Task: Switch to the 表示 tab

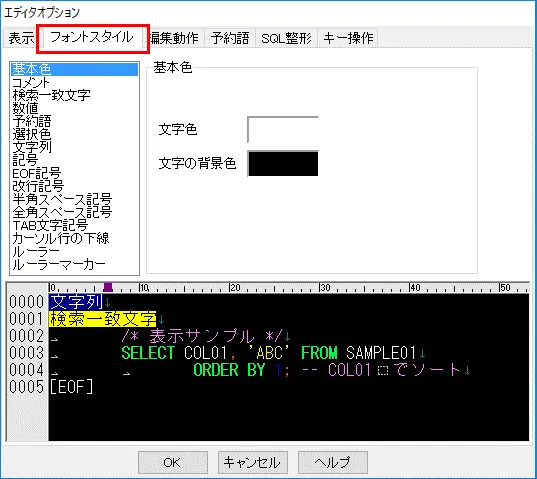Action: click(21, 38)
